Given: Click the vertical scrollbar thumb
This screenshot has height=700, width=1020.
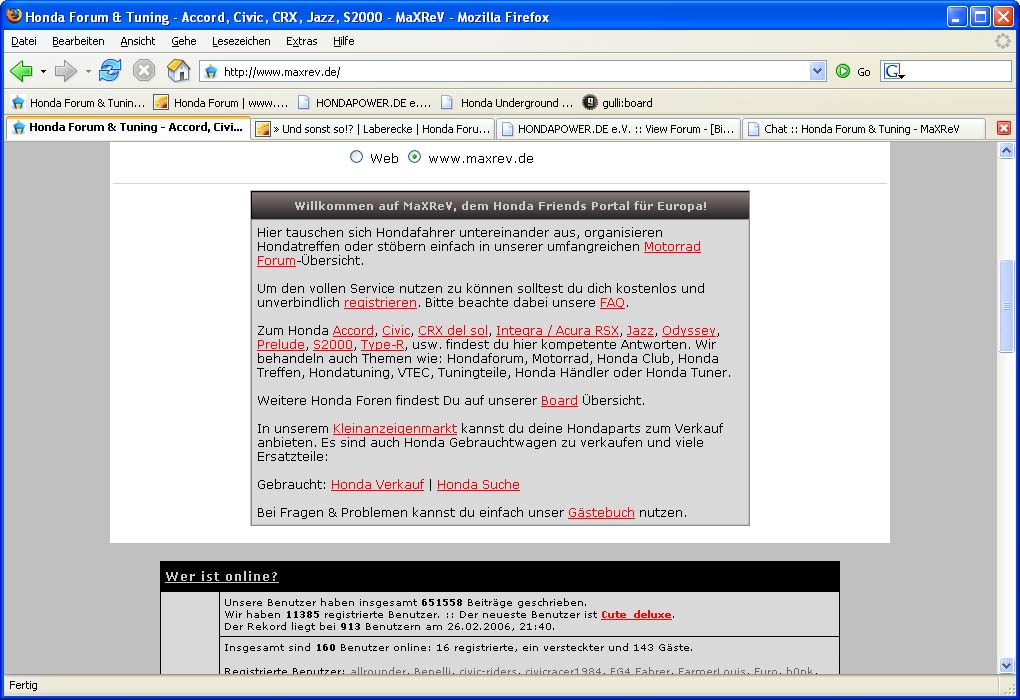Looking at the screenshot, I should coord(1006,305).
